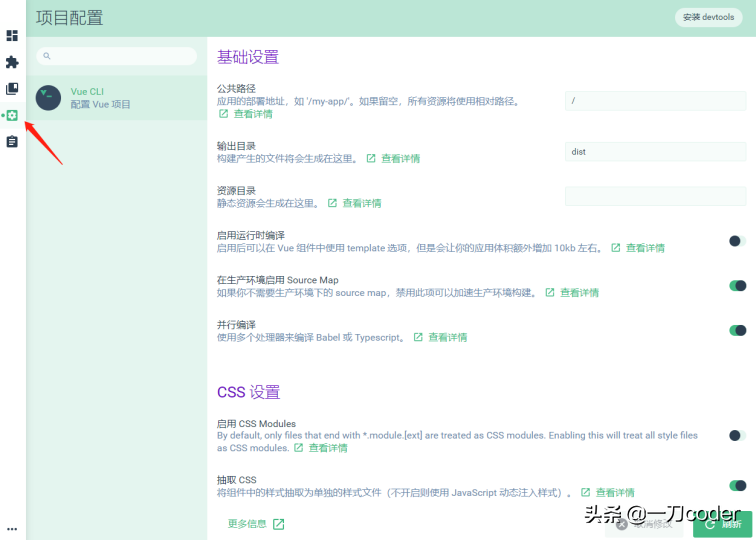Enable the 启用运行时编译 switch
The image size is (756, 540).
737,241
